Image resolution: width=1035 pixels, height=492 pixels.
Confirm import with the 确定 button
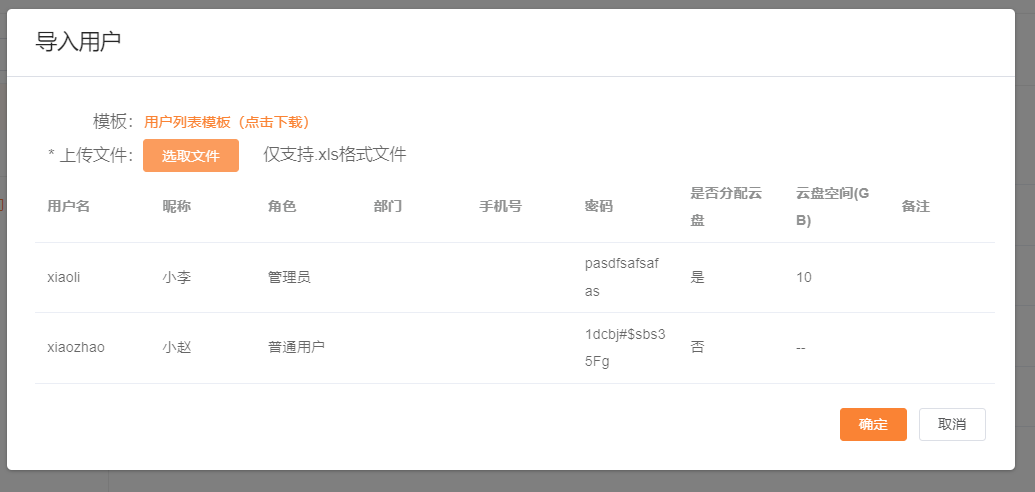click(873, 425)
